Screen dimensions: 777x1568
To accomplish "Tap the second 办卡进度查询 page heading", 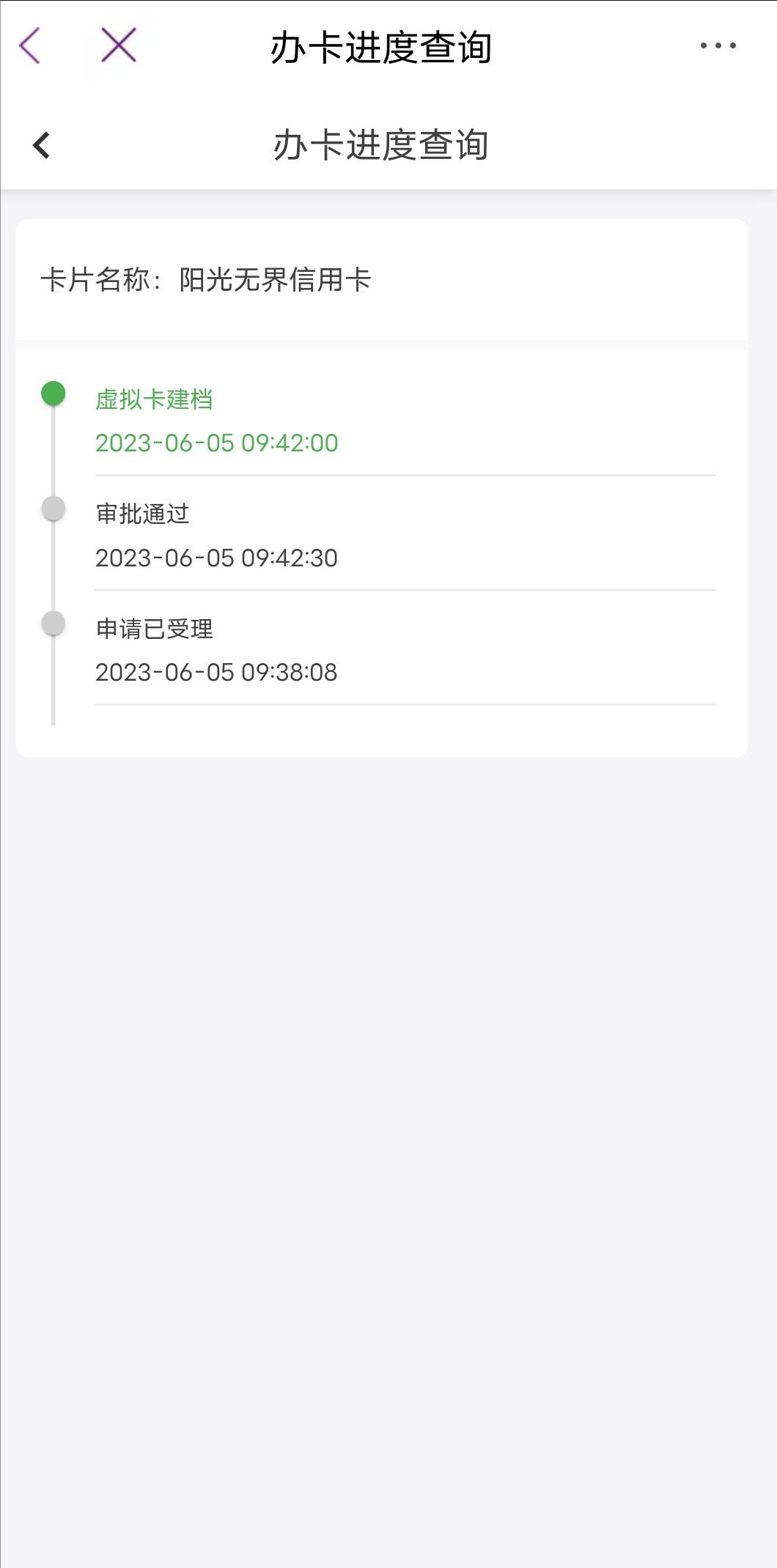I will pos(380,145).
